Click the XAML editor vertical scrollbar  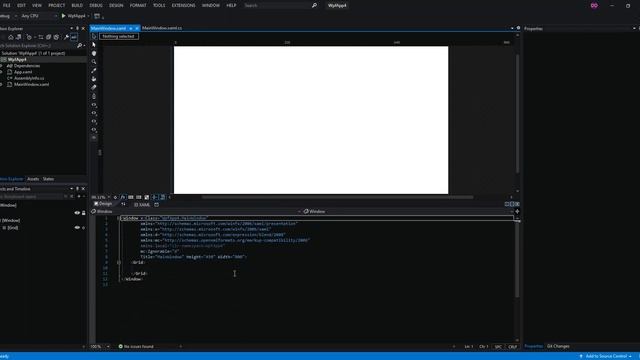517,259
